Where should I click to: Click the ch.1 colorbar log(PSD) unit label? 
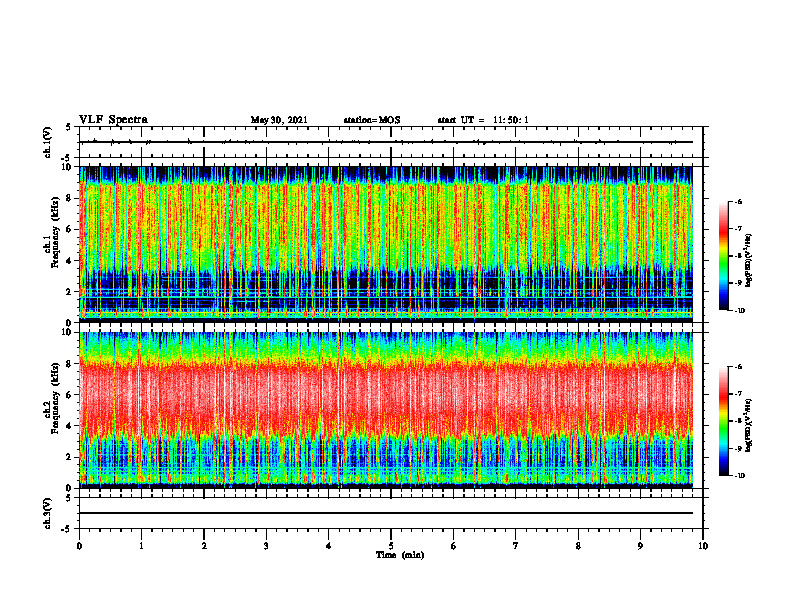point(749,261)
